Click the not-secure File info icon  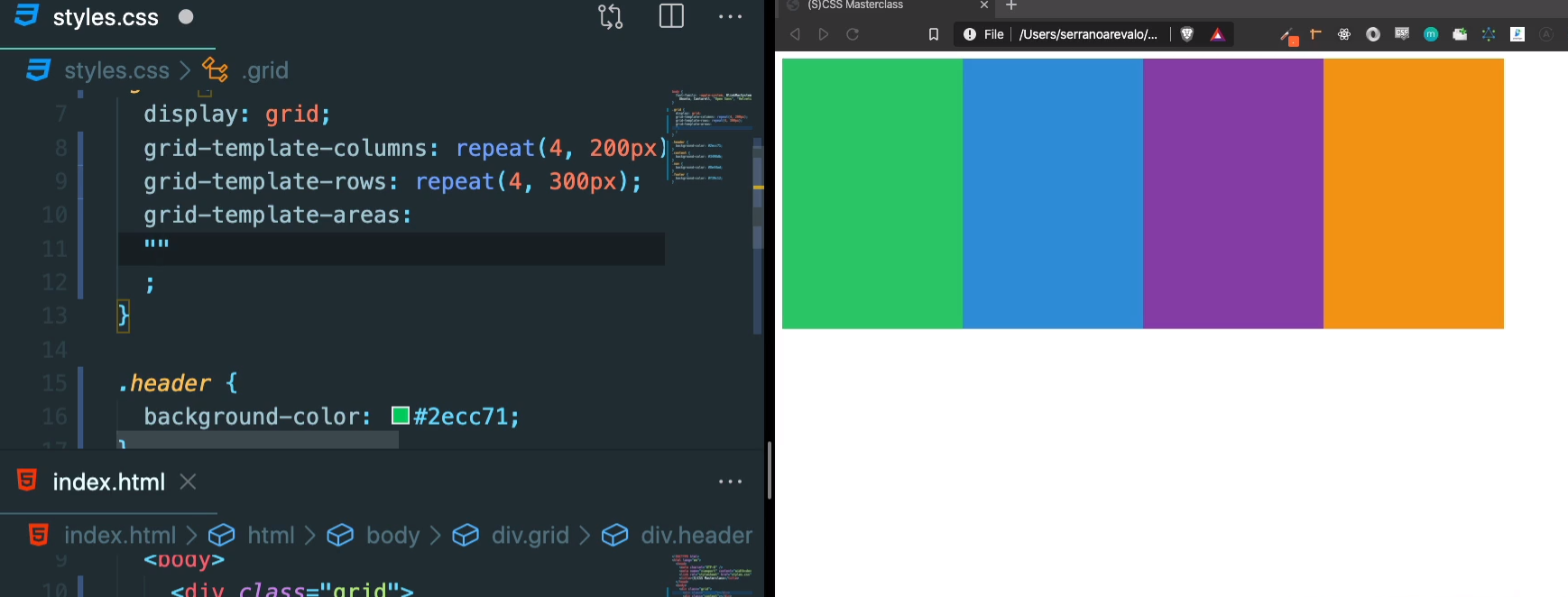pyautogui.click(x=970, y=34)
